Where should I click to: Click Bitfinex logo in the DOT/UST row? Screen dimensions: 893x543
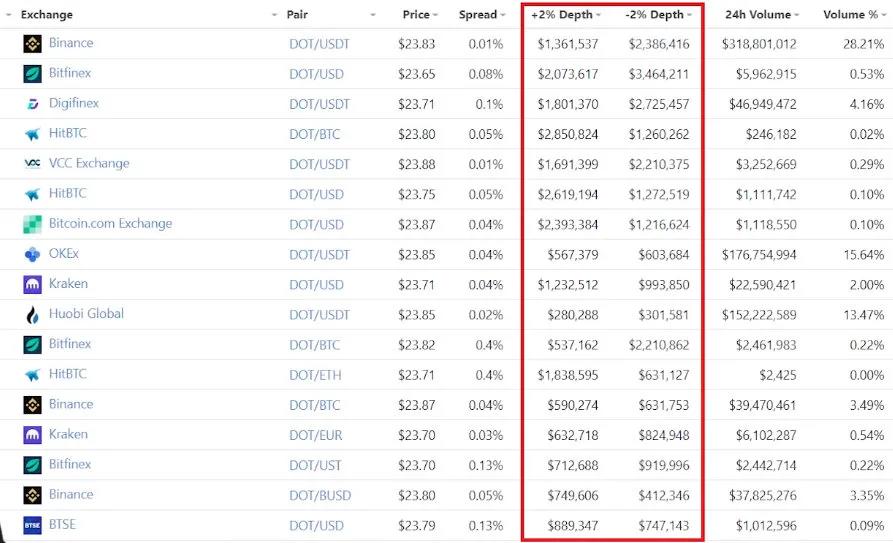click(x=32, y=465)
